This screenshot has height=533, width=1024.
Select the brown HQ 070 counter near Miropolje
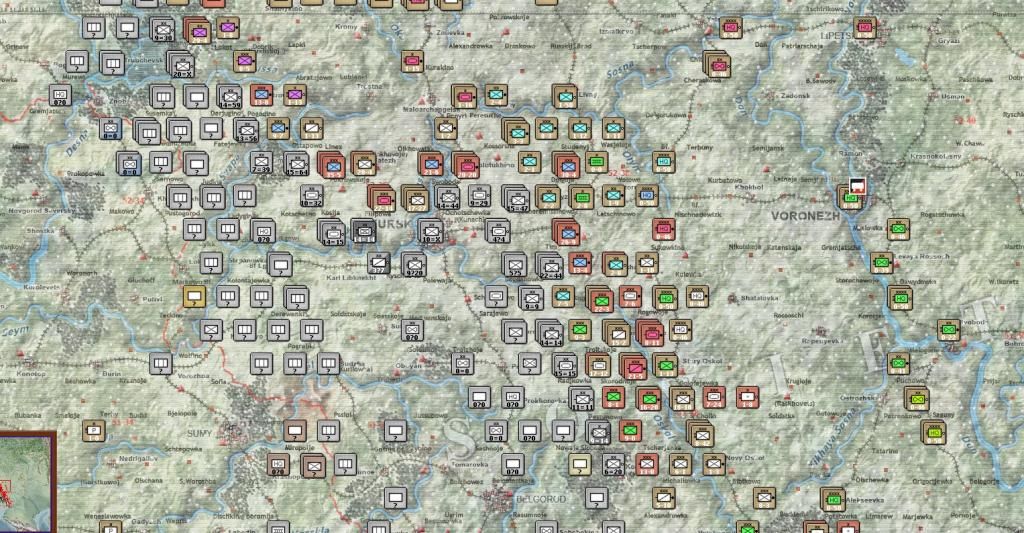pos(278,464)
